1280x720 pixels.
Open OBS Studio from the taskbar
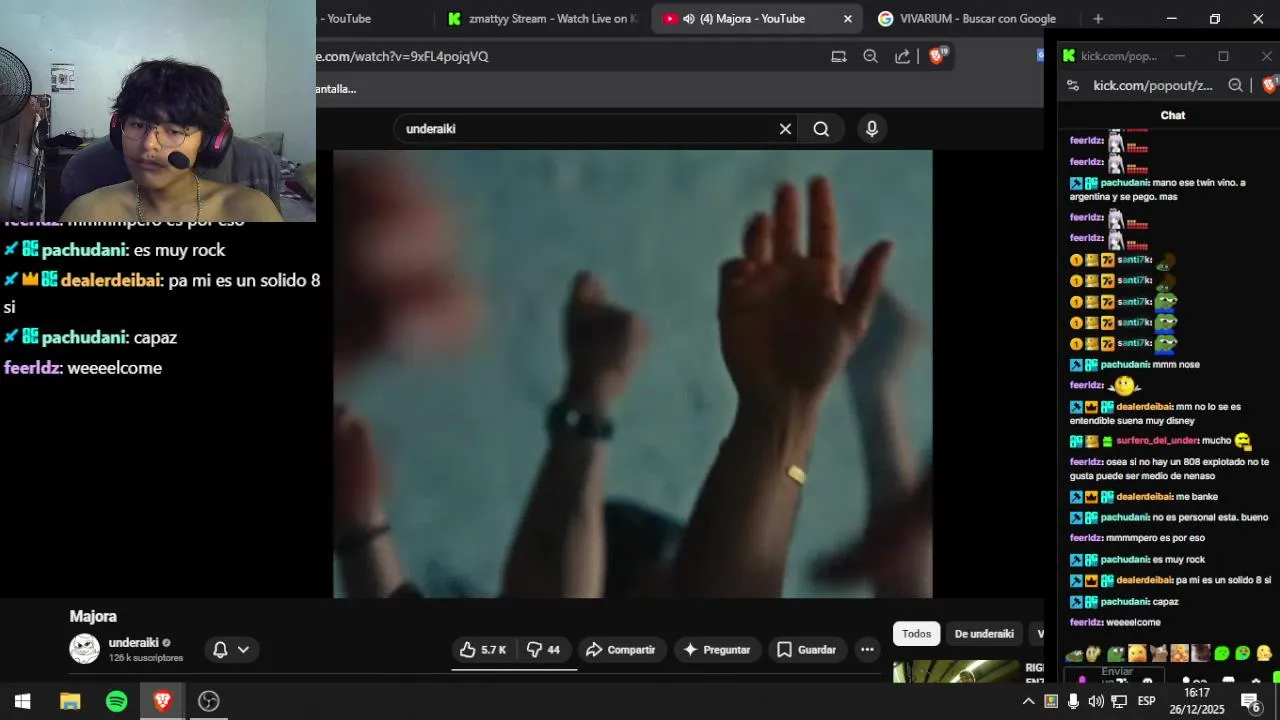click(209, 701)
